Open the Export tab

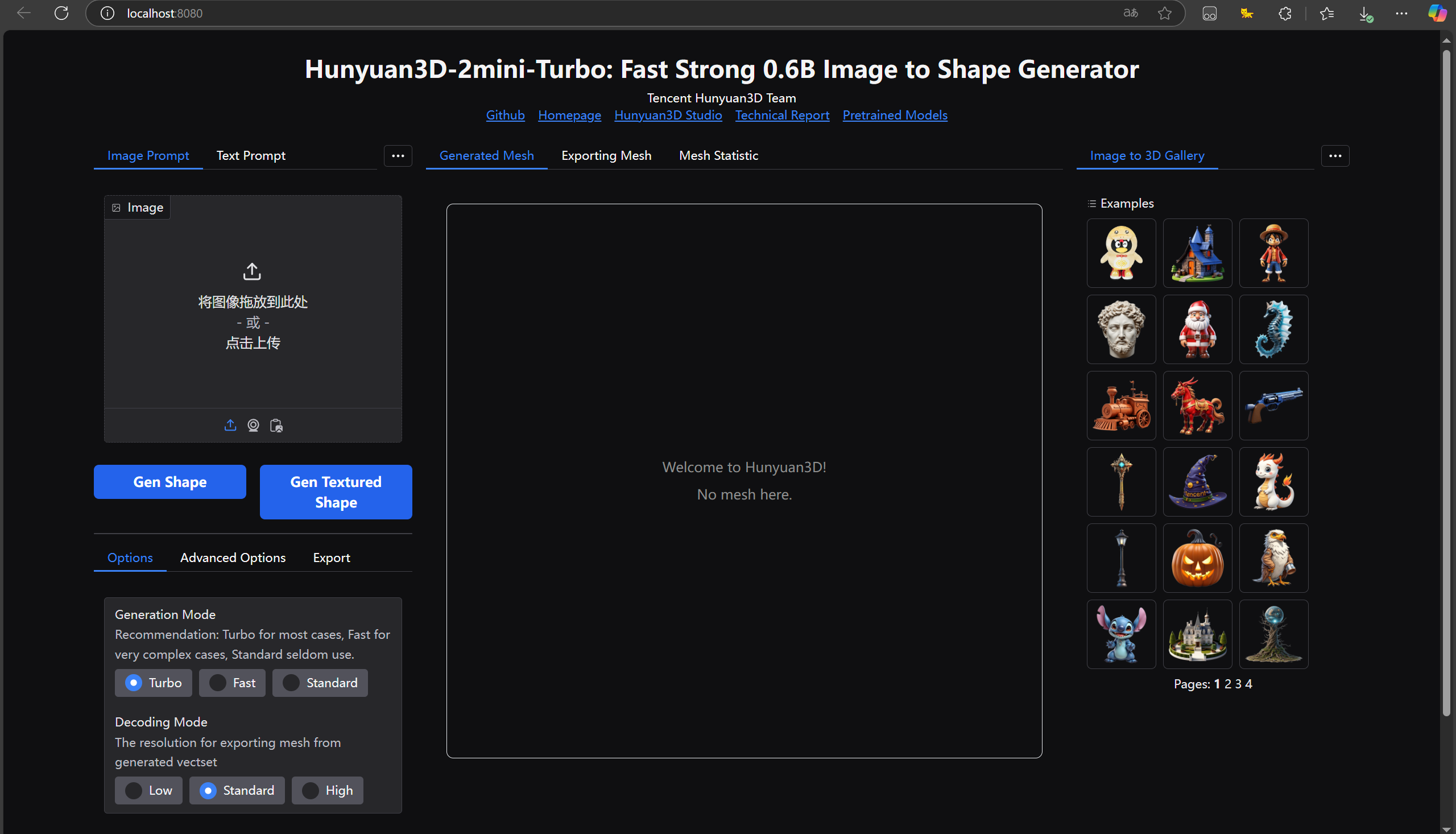332,558
